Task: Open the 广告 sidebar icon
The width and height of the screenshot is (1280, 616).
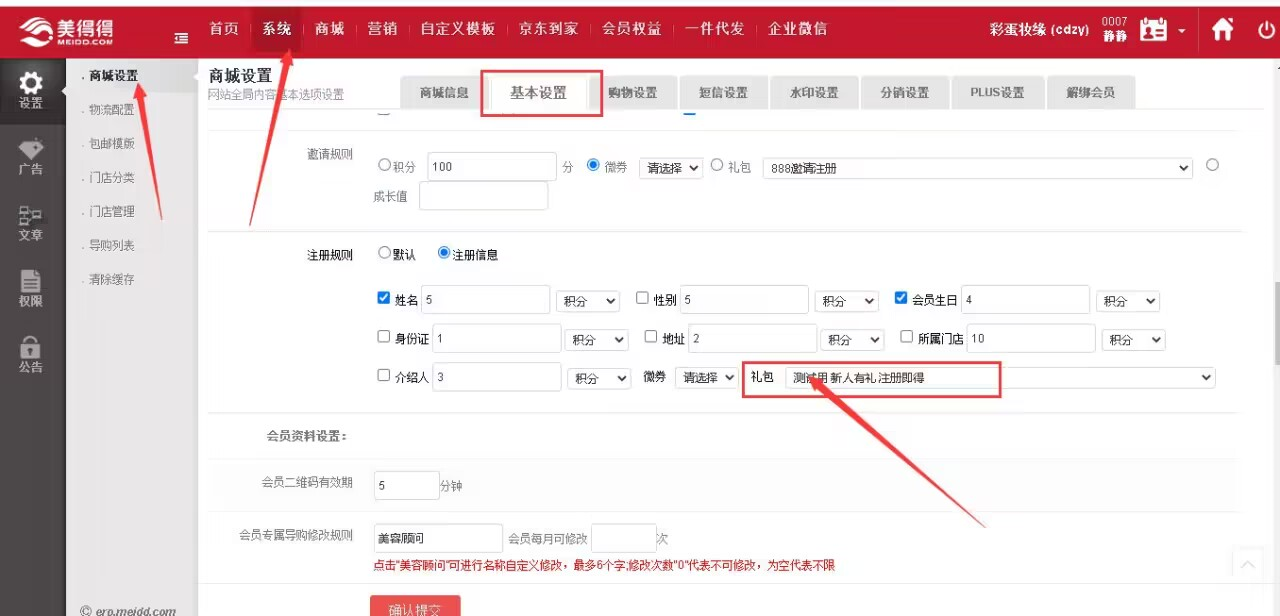Action: [x=31, y=150]
